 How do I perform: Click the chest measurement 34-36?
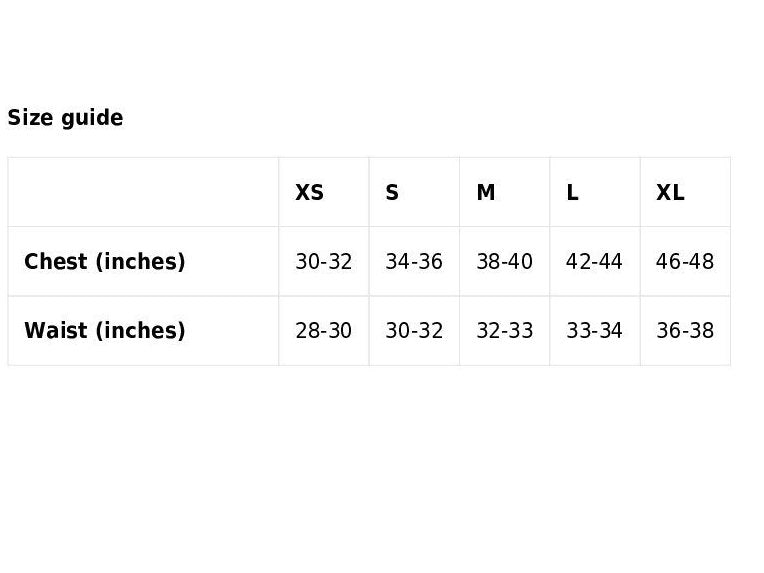point(414,262)
